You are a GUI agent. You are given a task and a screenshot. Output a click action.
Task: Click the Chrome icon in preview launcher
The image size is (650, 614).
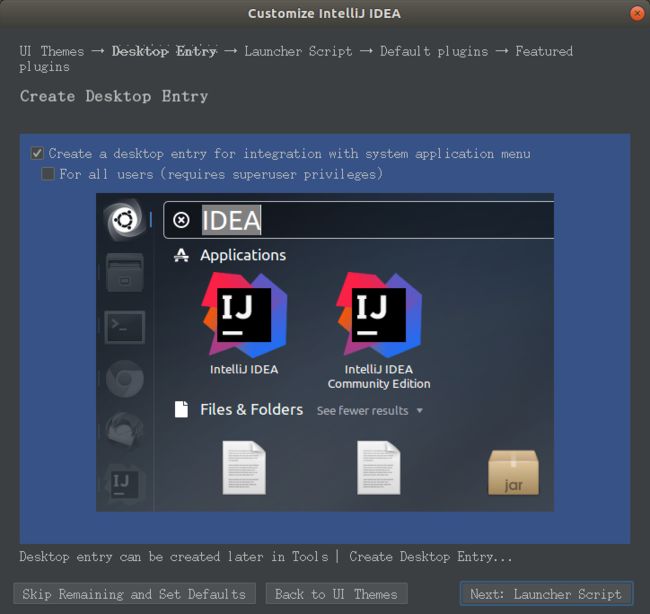[125, 379]
